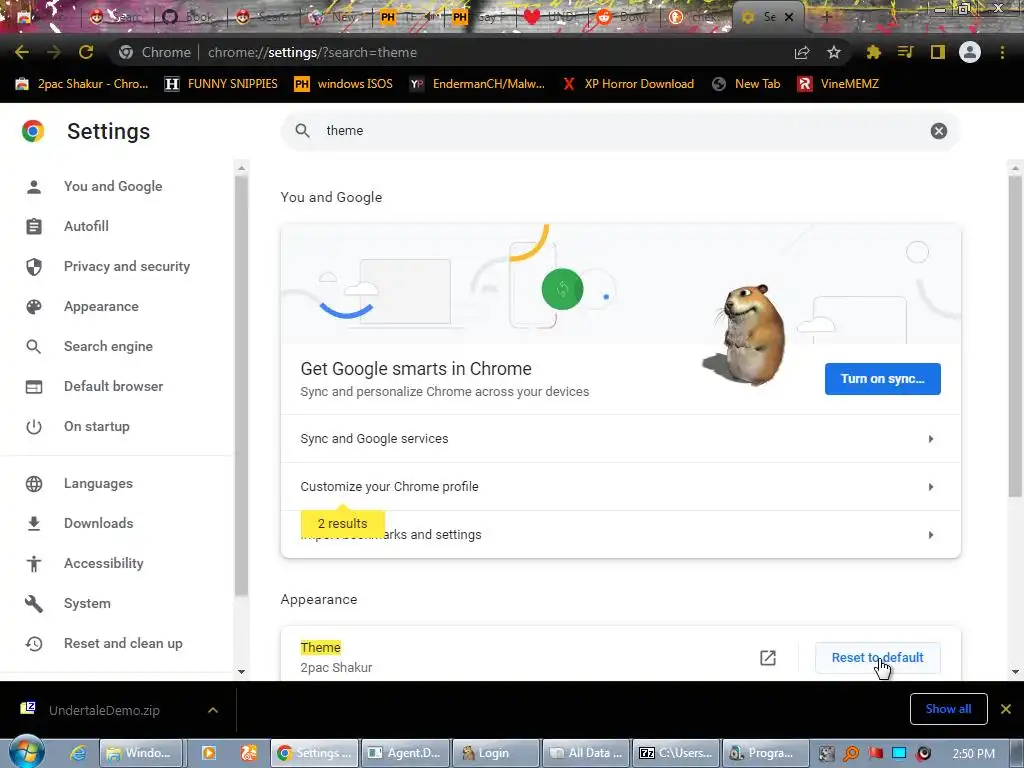Open the 2pac Shakur bookmark
This screenshot has width=1024, height=768.
tap(82, 84)
